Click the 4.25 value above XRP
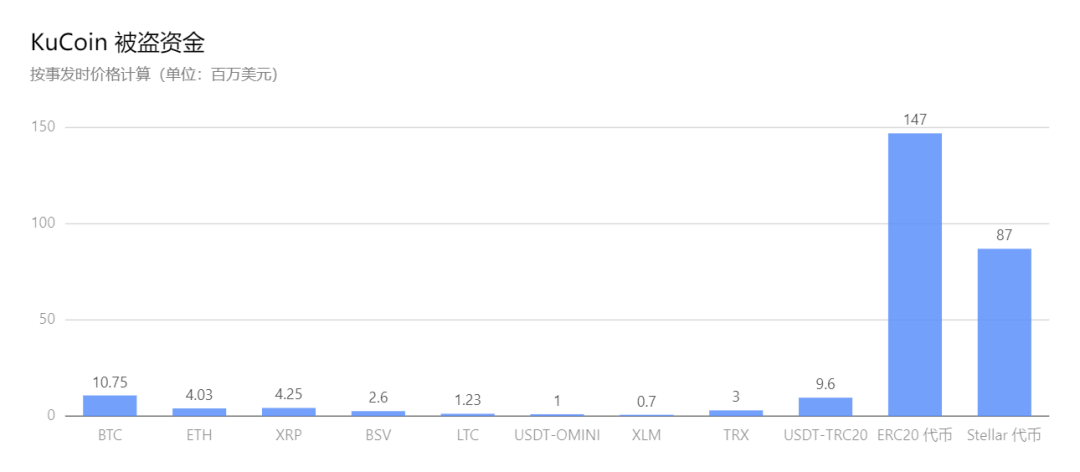 (288, 394)
